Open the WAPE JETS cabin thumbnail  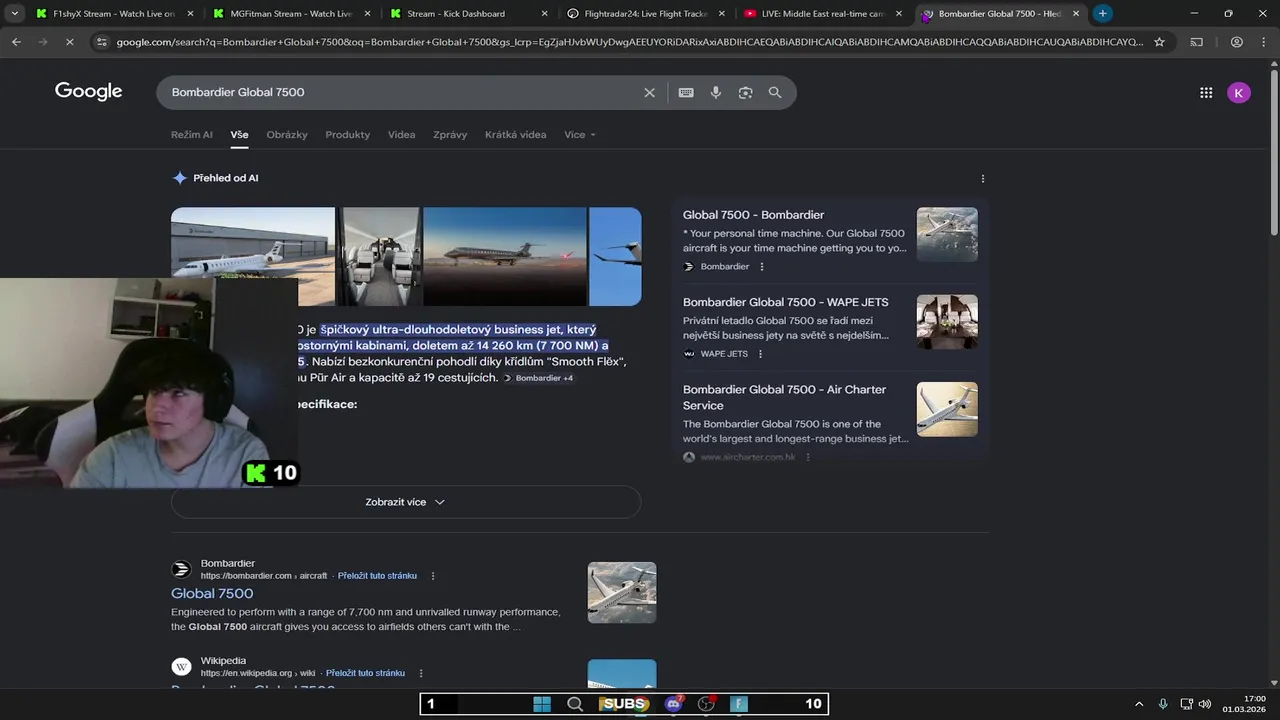coord(947,322)
